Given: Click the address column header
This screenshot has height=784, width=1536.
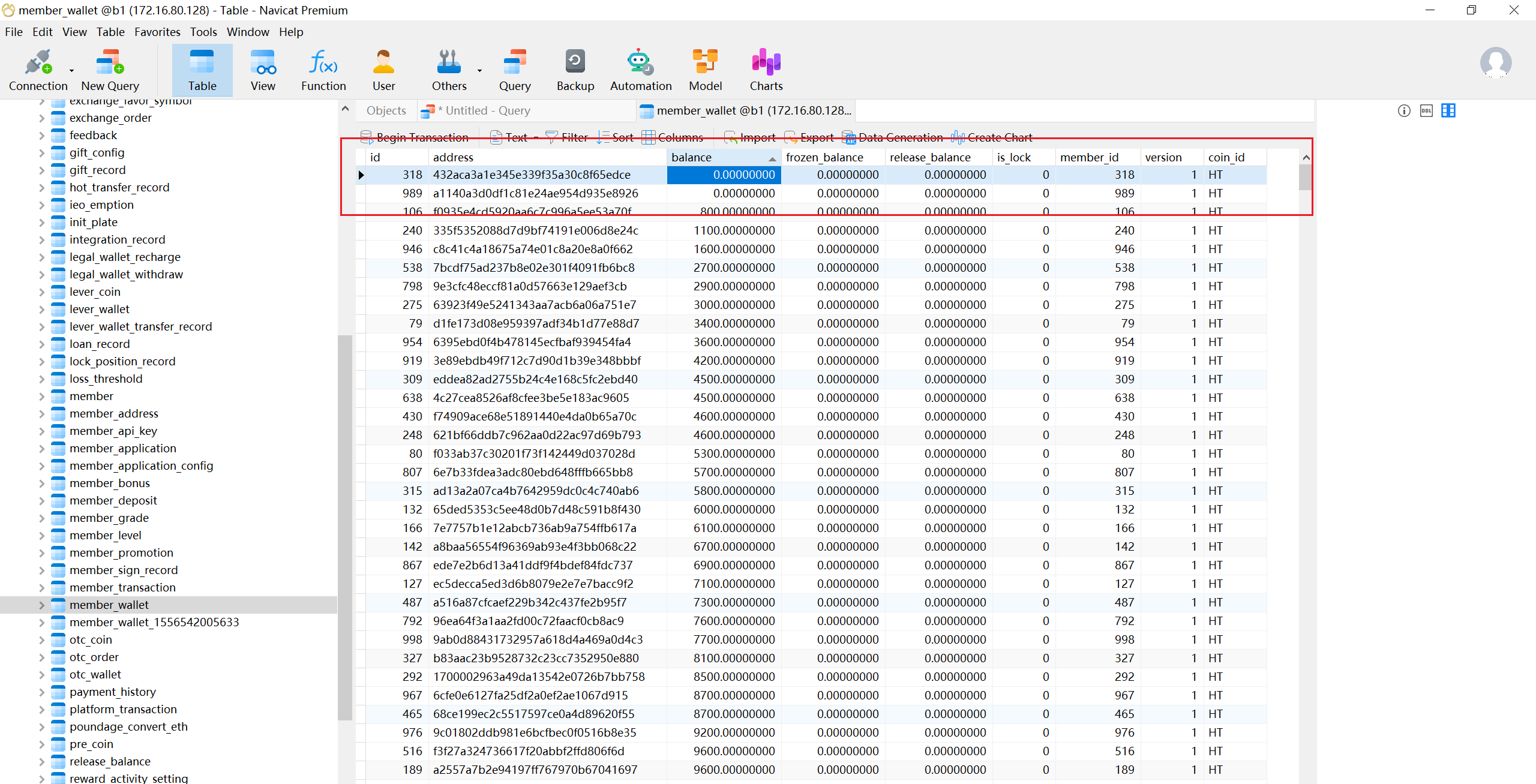Looking at the screenshot, I should (547, 157).
